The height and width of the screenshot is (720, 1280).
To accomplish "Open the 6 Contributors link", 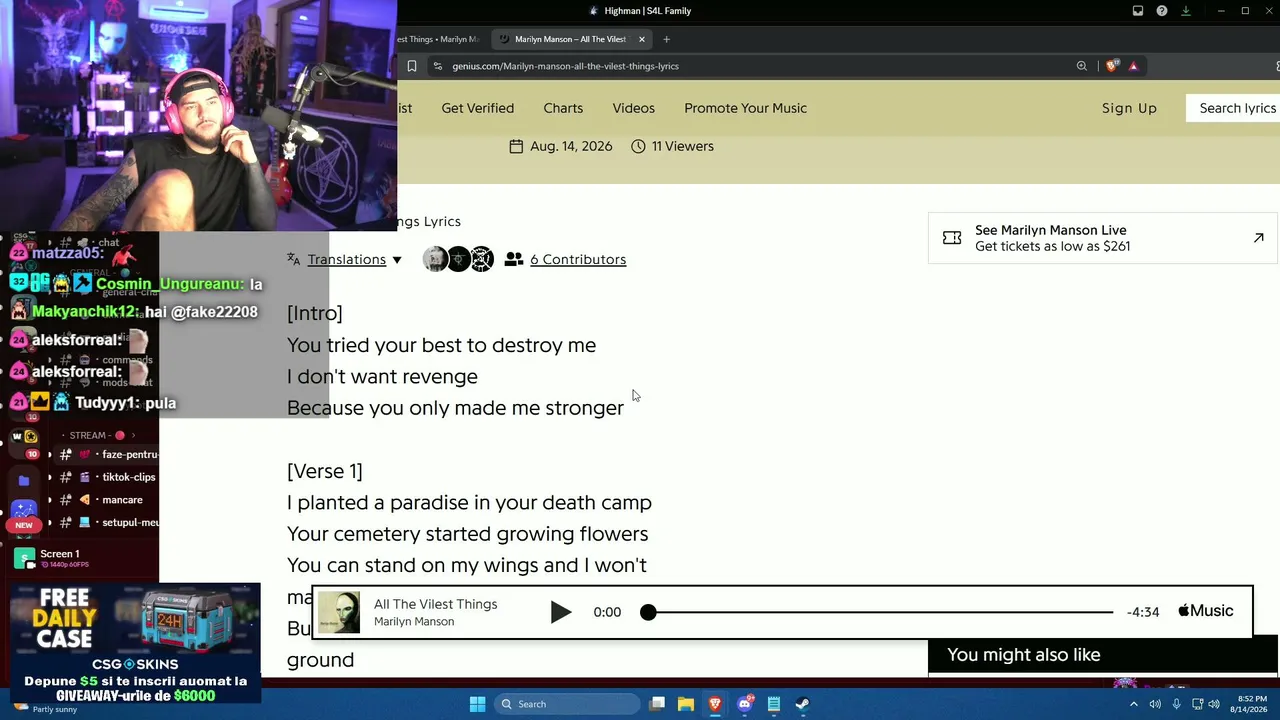I will (578, 259).
